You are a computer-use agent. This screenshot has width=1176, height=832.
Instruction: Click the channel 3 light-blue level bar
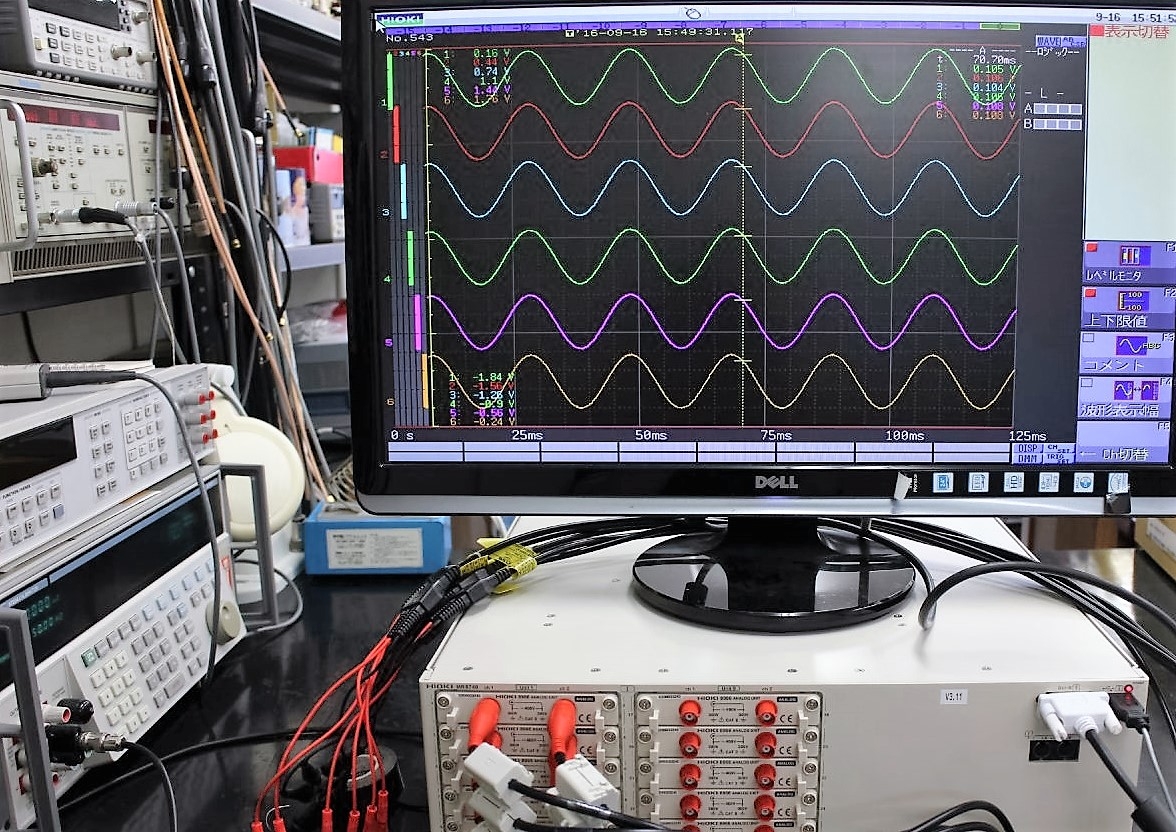click(x=403, y=191)
